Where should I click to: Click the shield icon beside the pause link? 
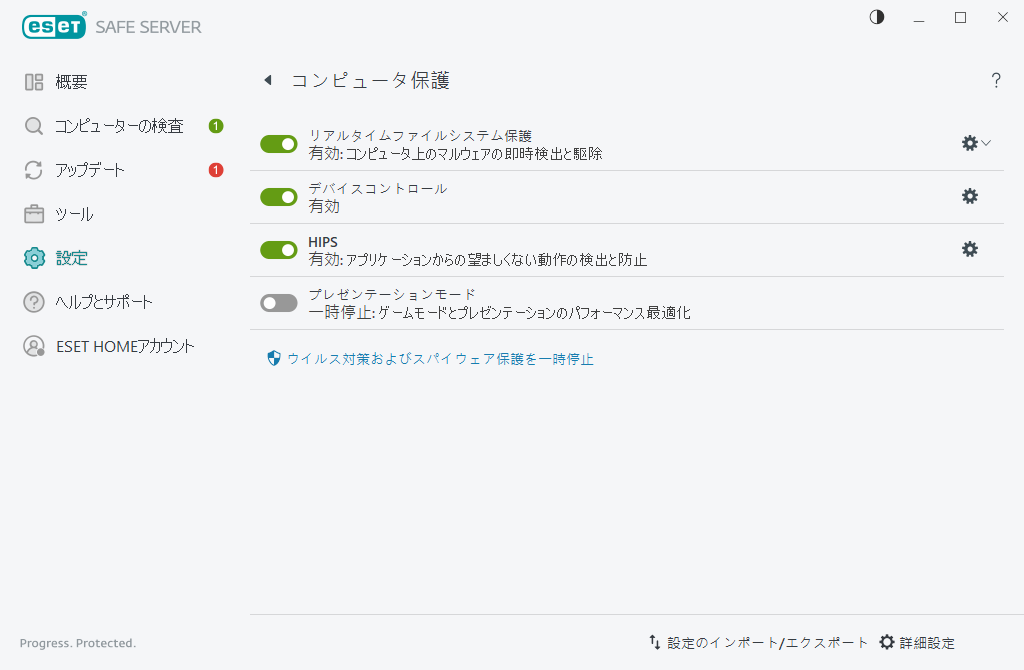coord(272,357)
